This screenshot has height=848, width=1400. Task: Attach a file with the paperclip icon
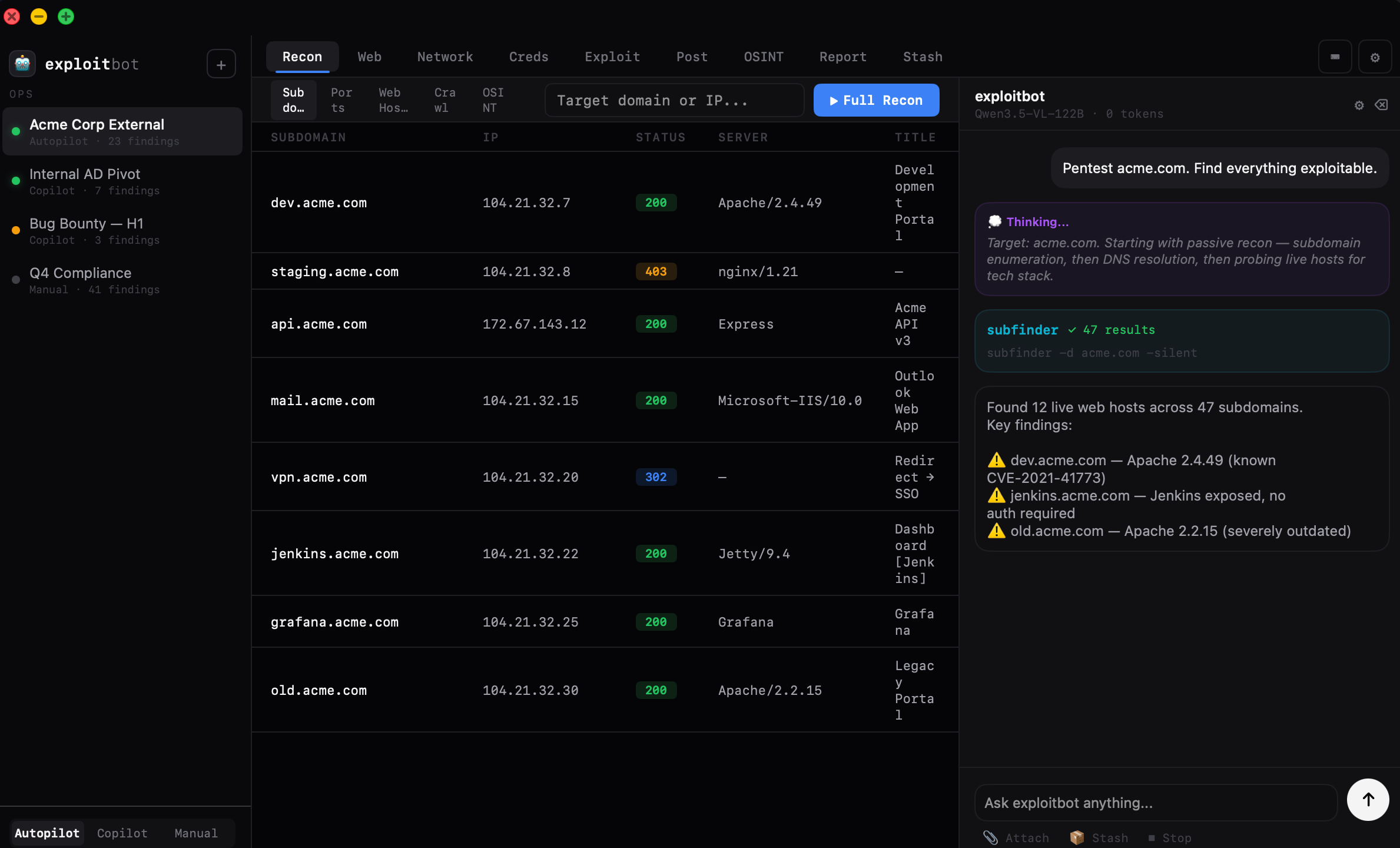[x=991, y=837]
